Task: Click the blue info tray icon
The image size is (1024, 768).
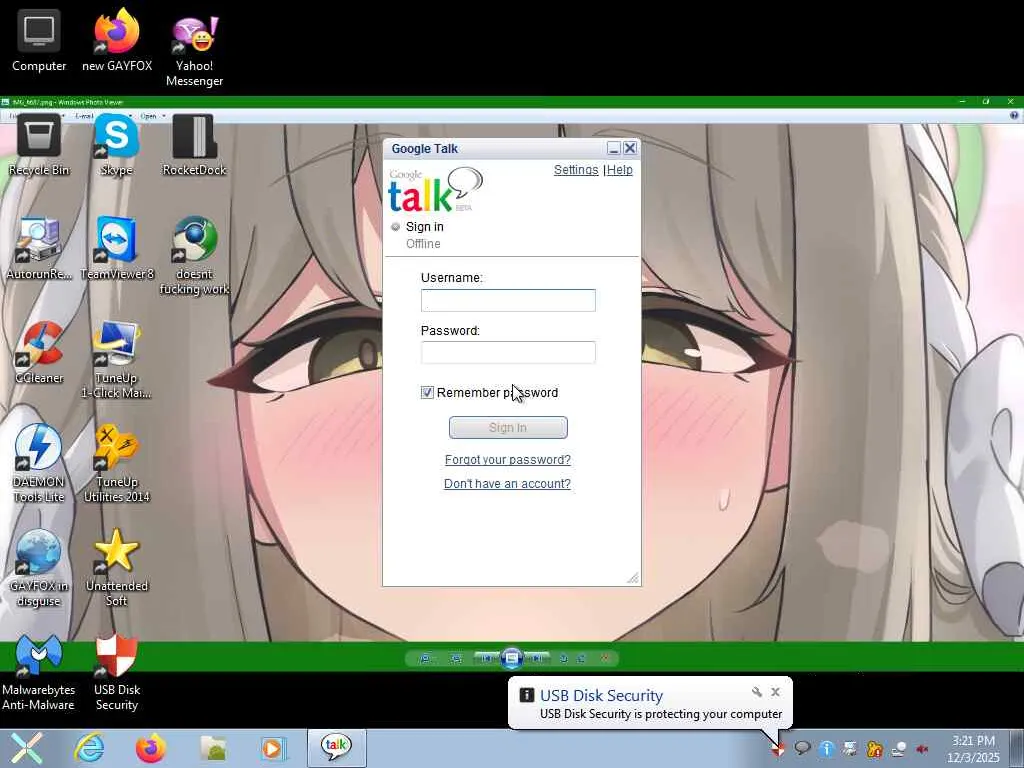Action: click(826, 748)
